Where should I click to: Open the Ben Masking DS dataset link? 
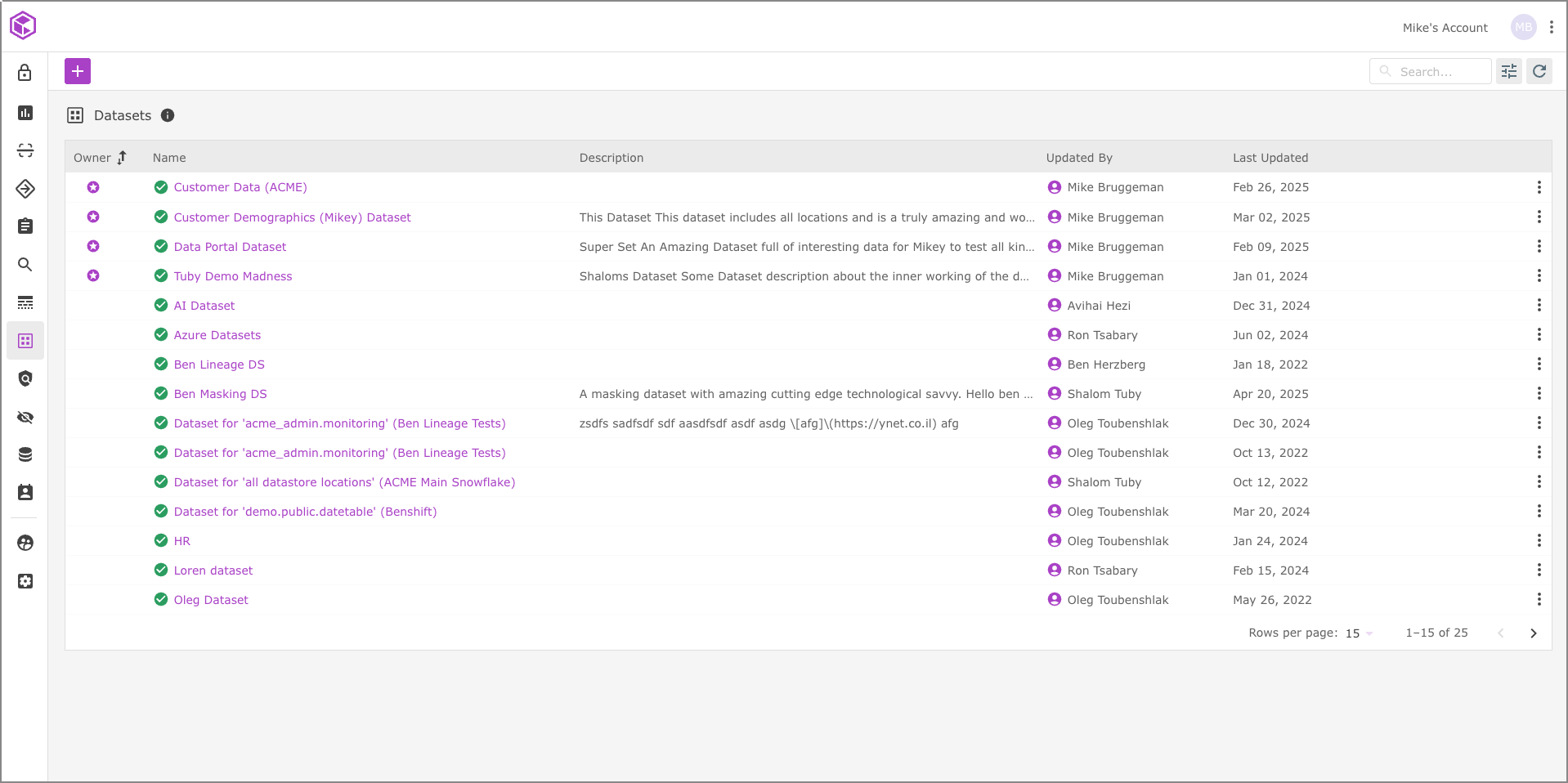pyautogui.click(x=220, y=394)
